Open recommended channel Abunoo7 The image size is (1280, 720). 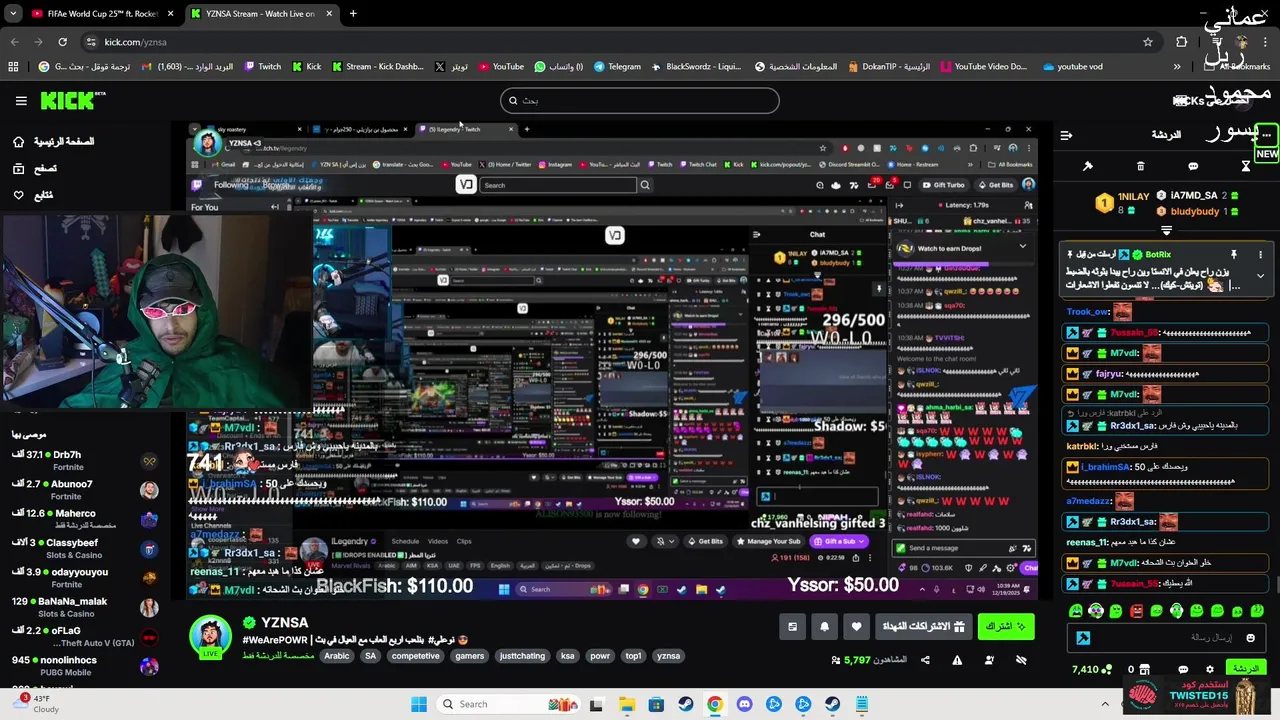tap(85, 490)
